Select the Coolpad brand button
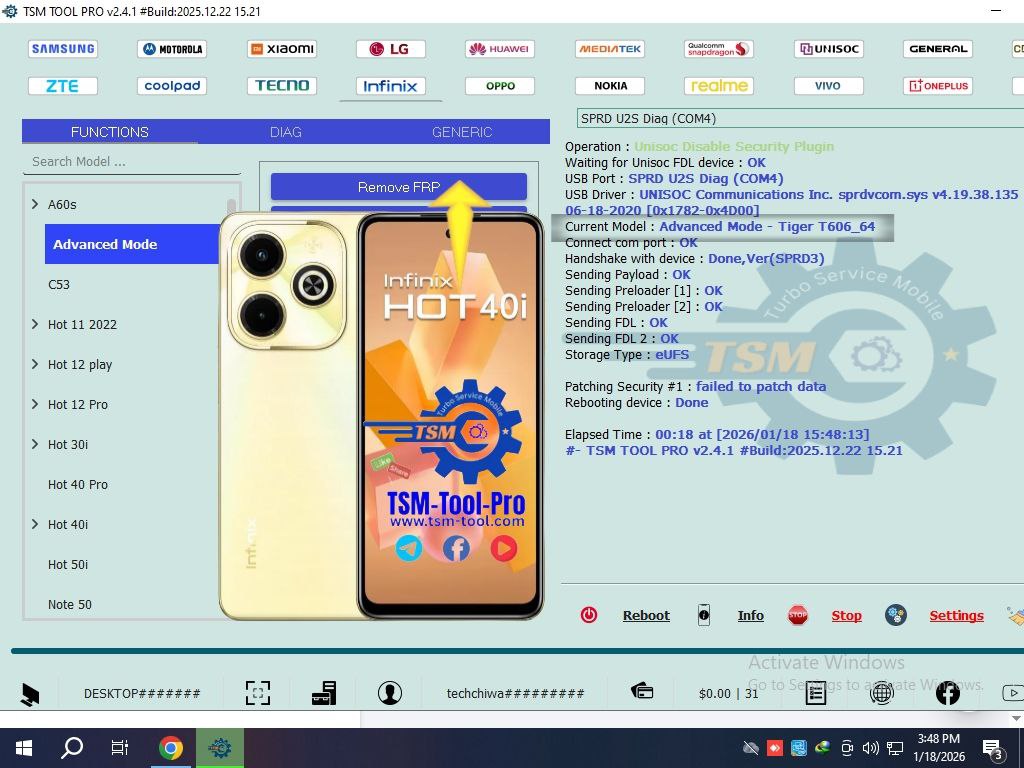 tap(172, 86)
